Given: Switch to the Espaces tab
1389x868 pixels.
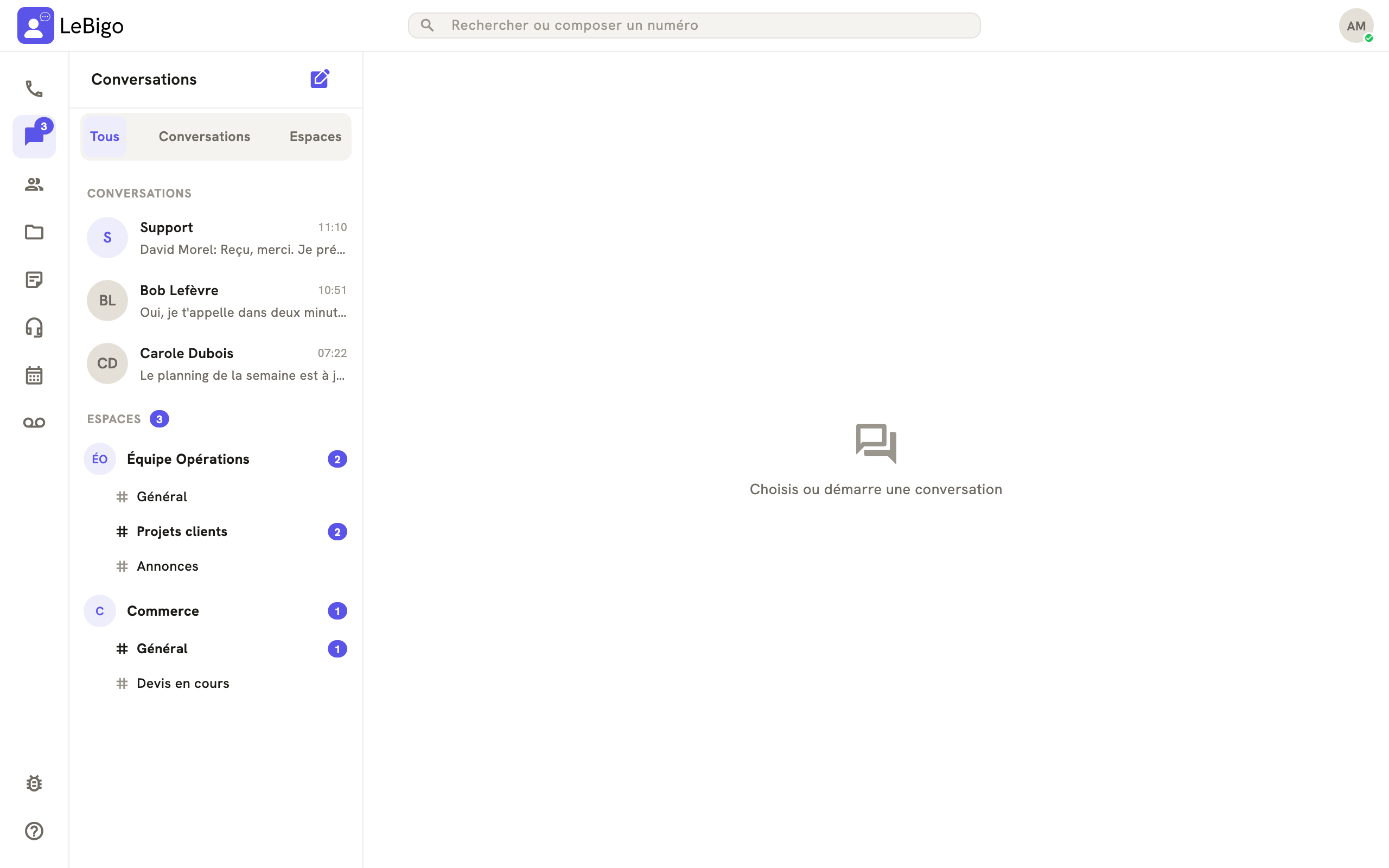Looking at the screenshot, I should click(x=315, y=137).
